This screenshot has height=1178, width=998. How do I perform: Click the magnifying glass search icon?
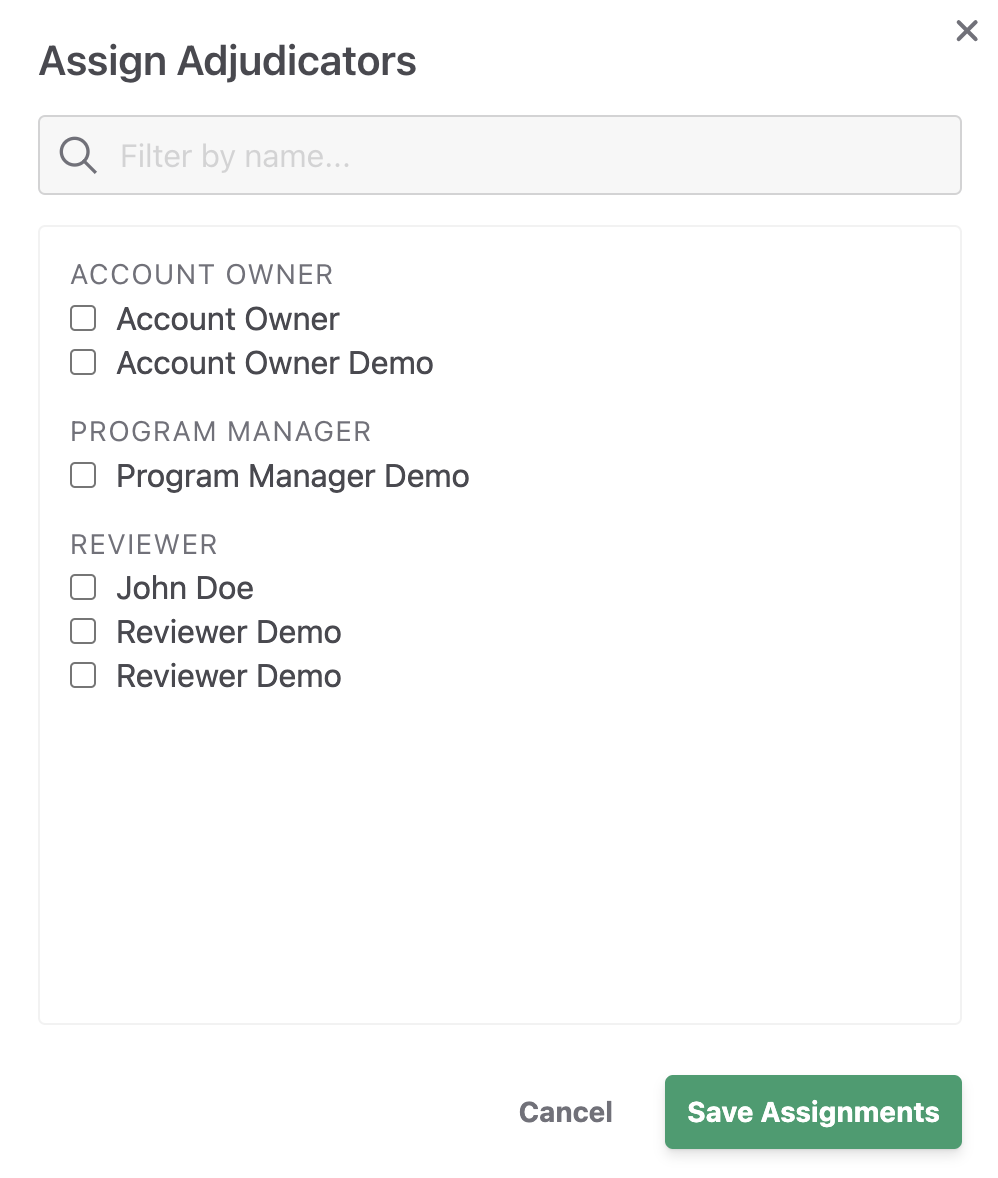tap(78, 156)
